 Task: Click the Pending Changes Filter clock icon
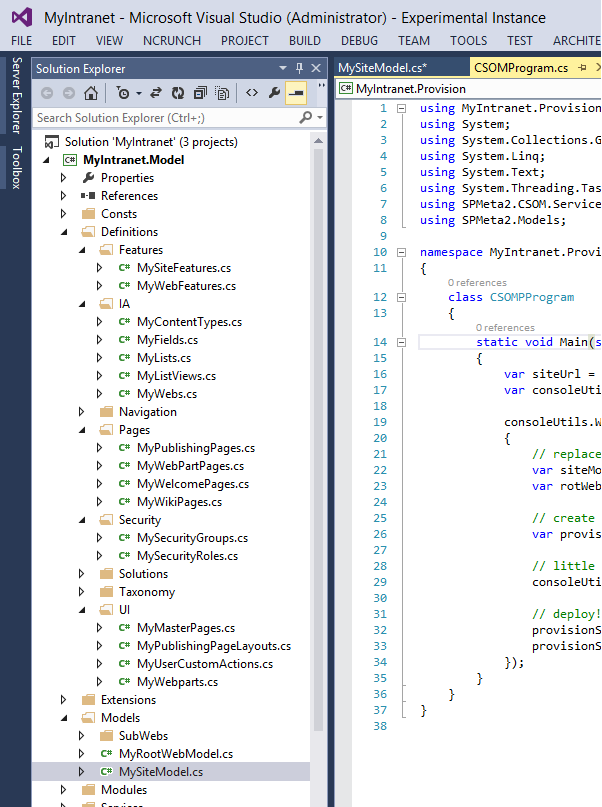coord(123,93)
